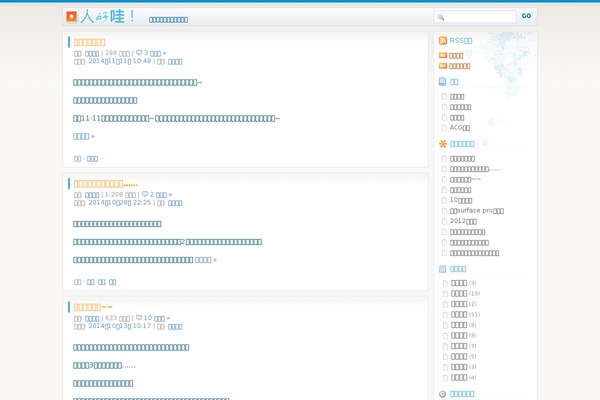Click the orange site logo icon in header

[71, 17]
